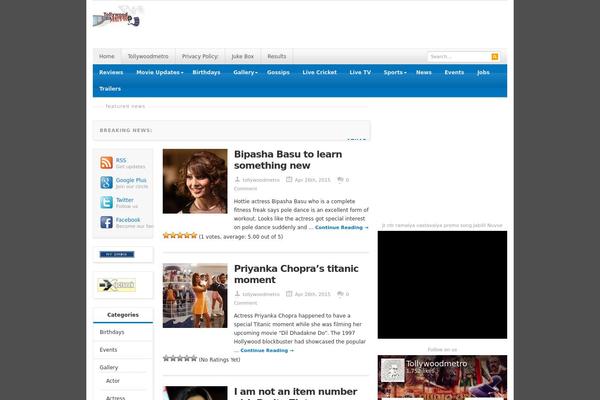Open the Live TV page
Viewport: 600px width, 400px height.
coord(360,72)
